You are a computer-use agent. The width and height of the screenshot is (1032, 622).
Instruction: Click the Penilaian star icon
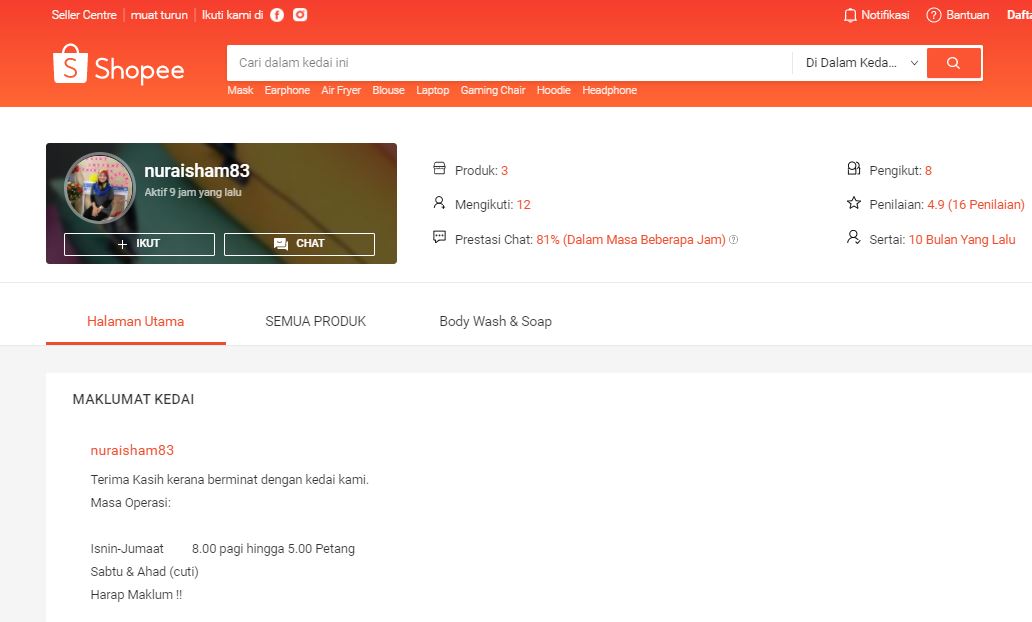854,203
